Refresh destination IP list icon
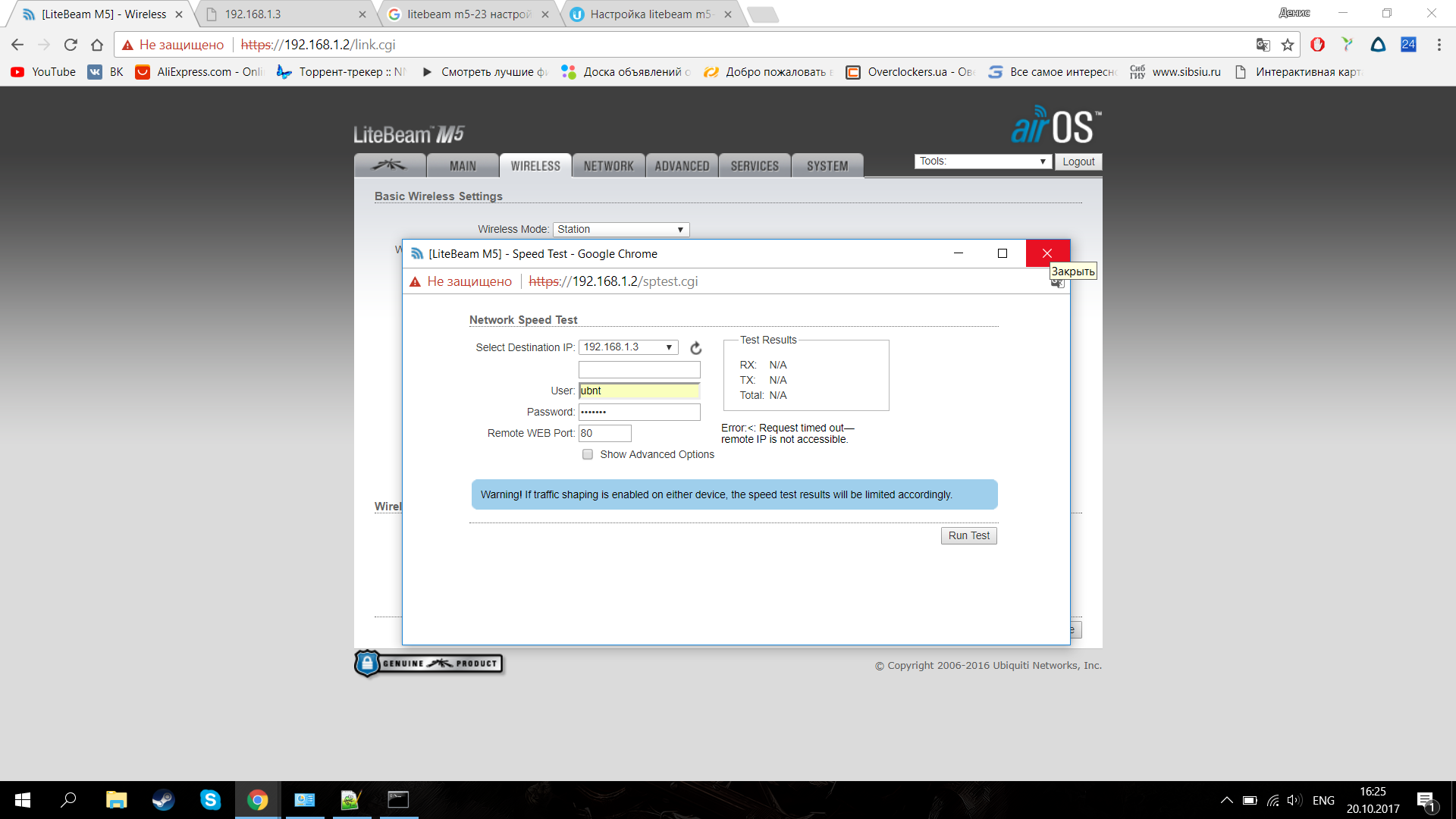The height and width of the screenshot is (819, 1456). click(x=695, y=348)
